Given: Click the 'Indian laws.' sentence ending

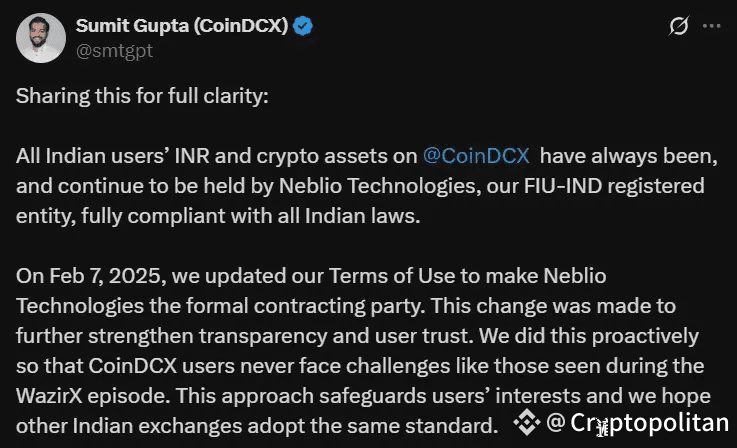Looking at the screenshot, I should pos(362,216).
